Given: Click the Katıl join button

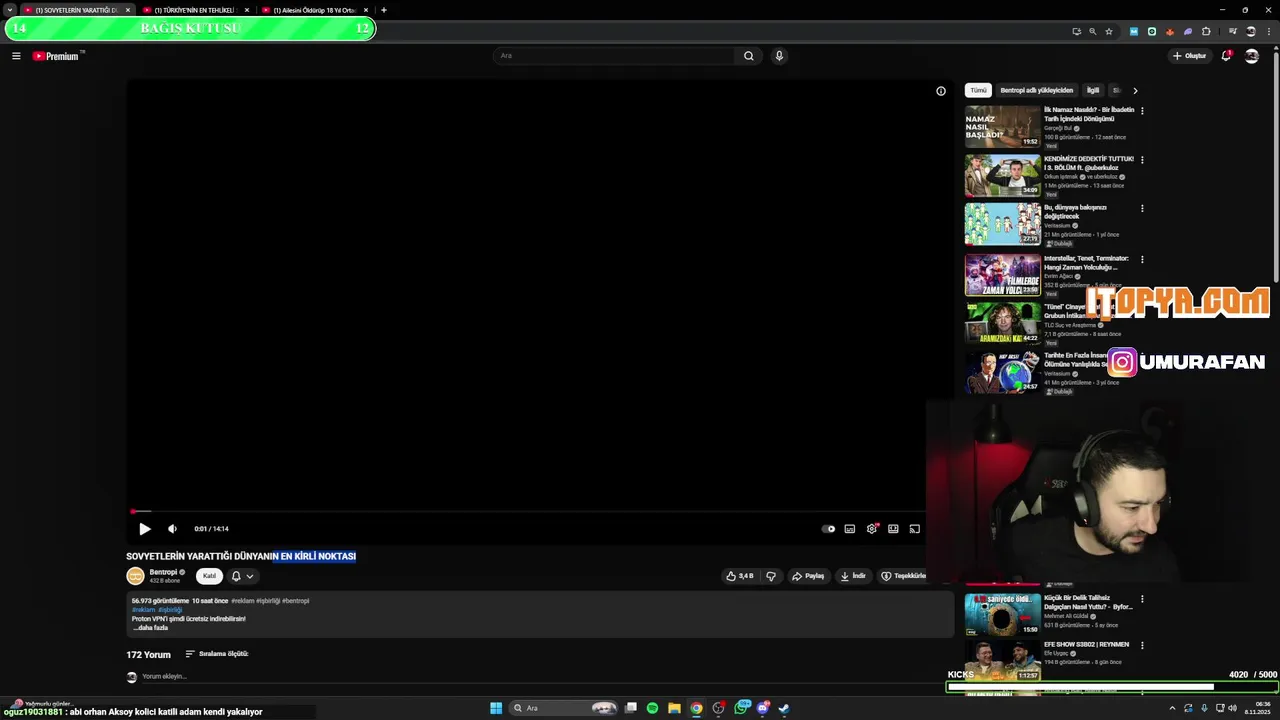Looking at the screenshot, I should point(209,576).
